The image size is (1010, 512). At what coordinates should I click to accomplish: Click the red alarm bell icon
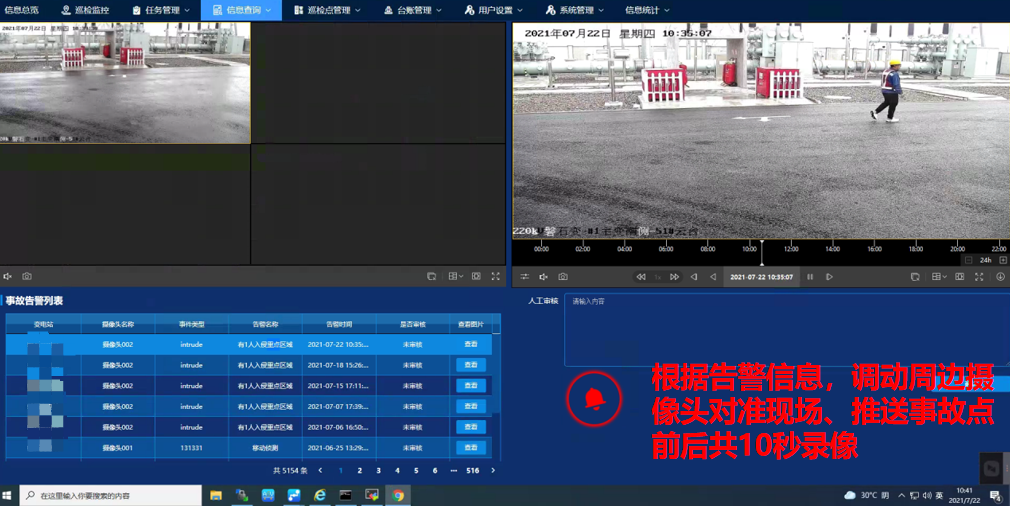pos(594,399)
